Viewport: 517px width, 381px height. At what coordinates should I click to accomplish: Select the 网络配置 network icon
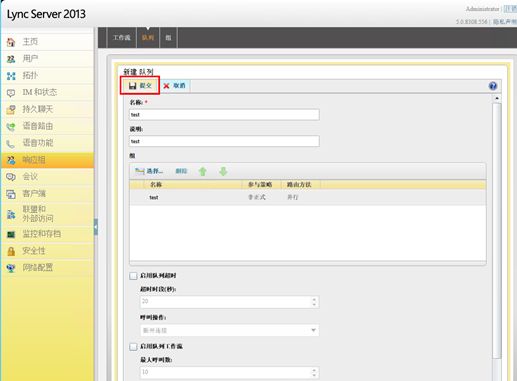(11, 268)
